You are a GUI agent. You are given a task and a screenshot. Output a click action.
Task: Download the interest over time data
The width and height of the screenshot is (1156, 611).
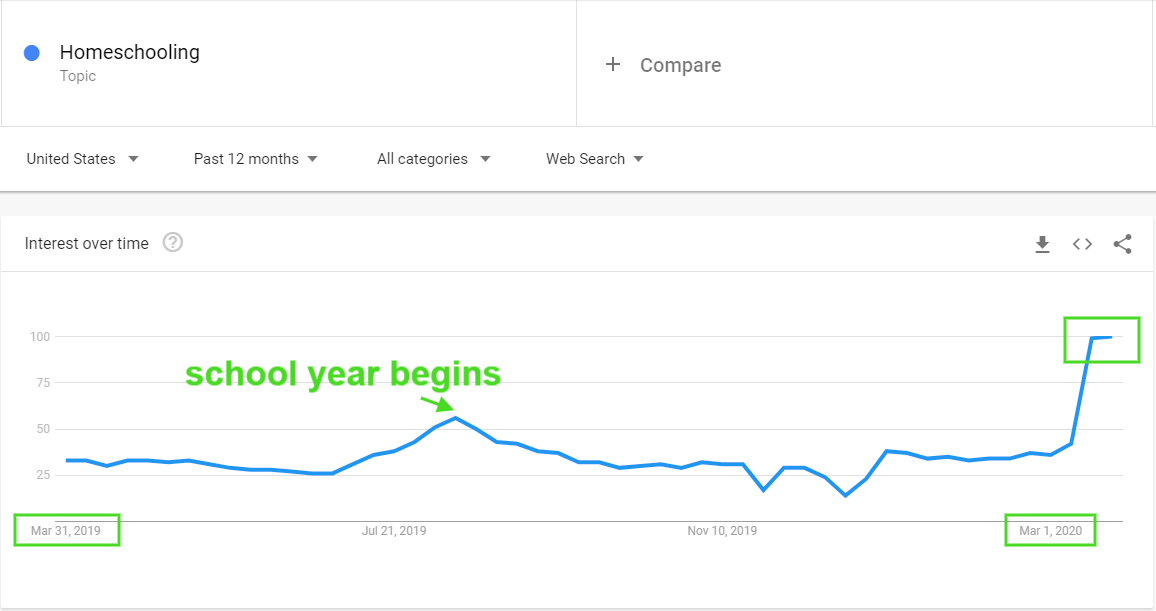[1042, 244]
